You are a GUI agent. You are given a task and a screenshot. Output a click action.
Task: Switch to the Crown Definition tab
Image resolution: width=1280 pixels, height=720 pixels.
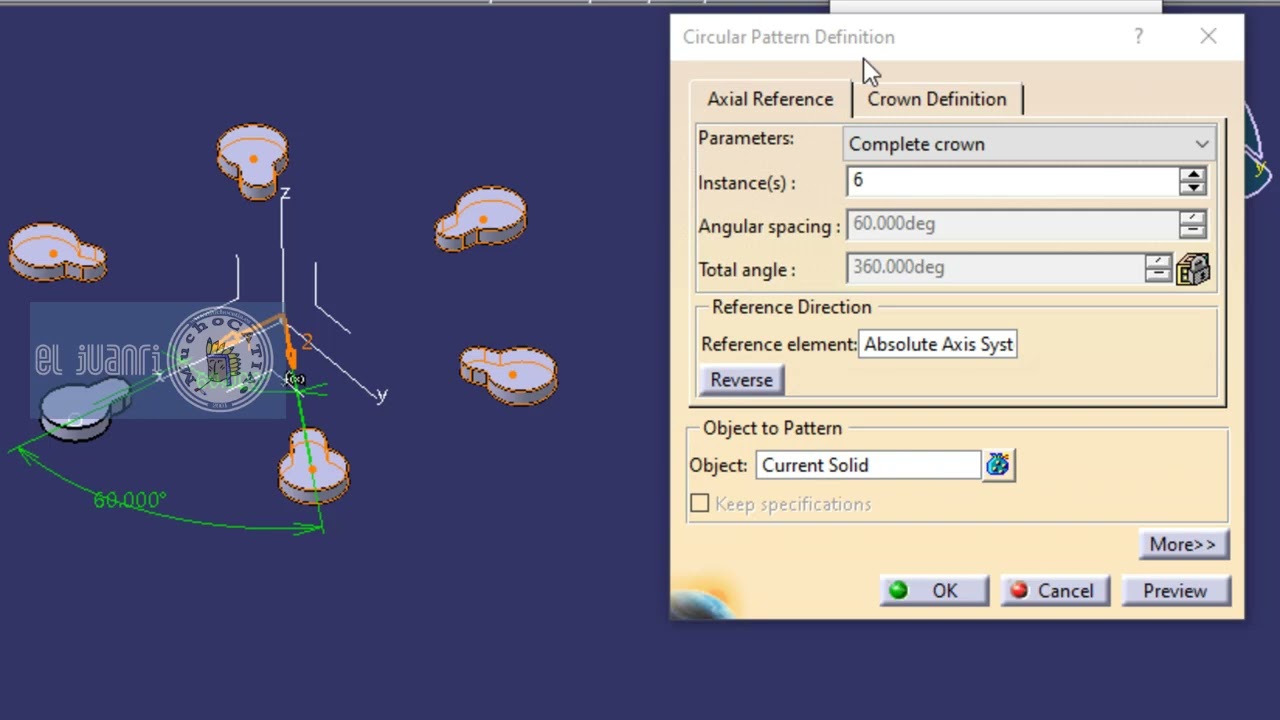(x=937, y=99)
